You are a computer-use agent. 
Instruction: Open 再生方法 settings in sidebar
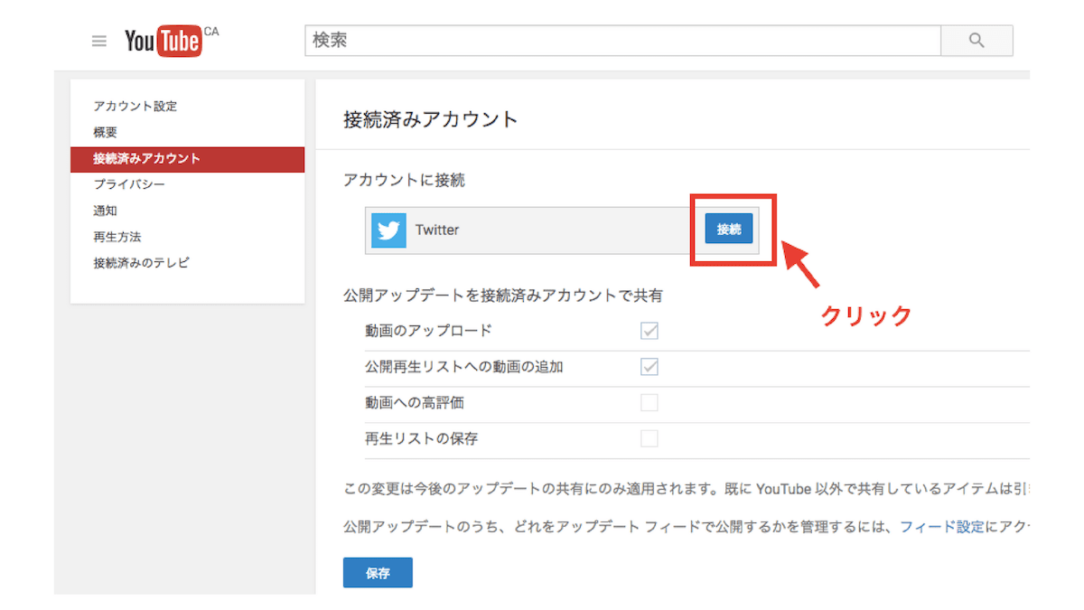coord(117,237)
